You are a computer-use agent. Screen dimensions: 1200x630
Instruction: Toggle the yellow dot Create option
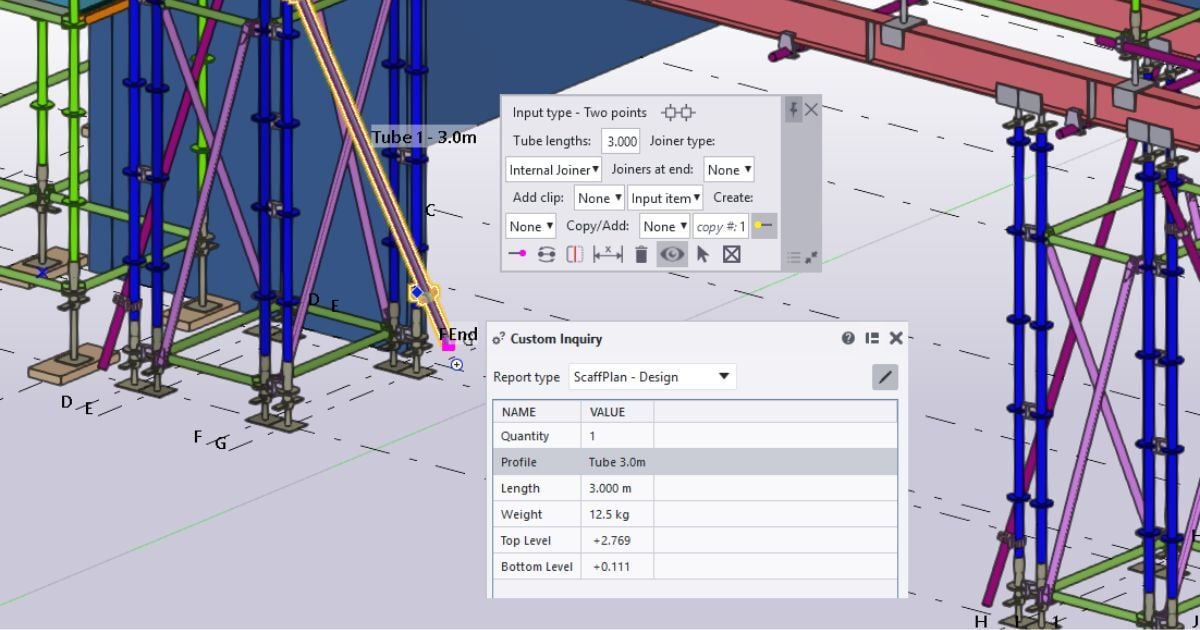764,226
